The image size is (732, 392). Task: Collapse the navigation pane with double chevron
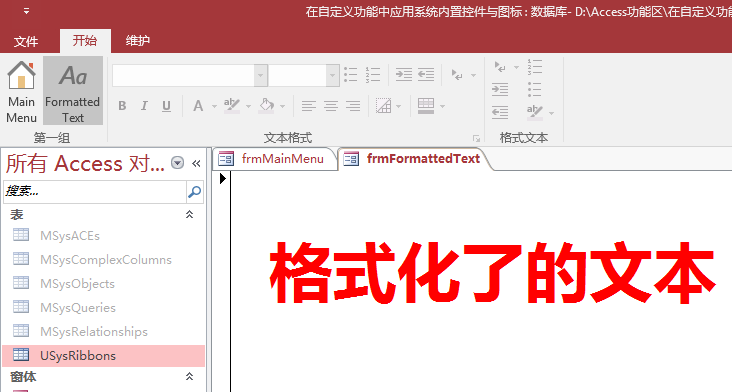click(x=196, y=163)
